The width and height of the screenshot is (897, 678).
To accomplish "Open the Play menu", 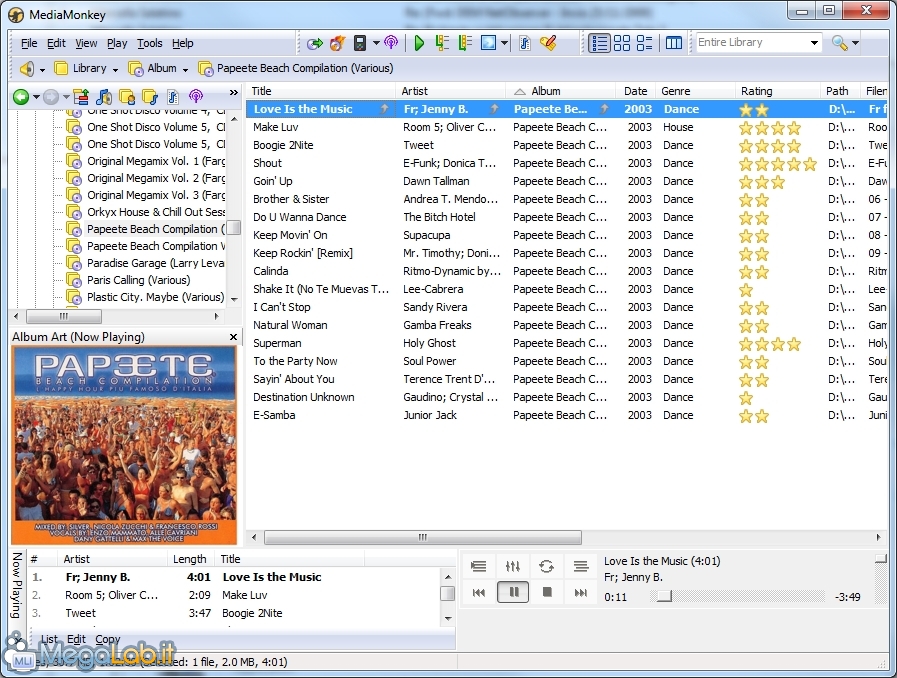I will (x=117, y=43).
